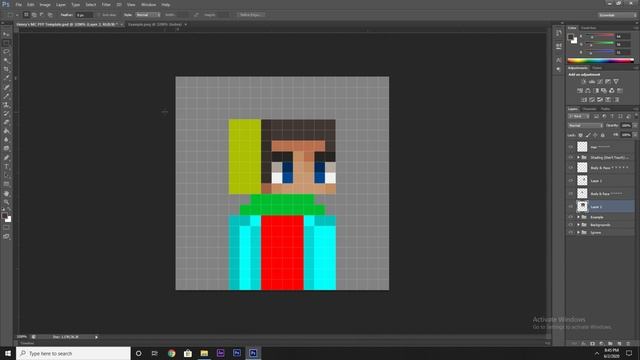Select the Pen tool

(6, 158)
